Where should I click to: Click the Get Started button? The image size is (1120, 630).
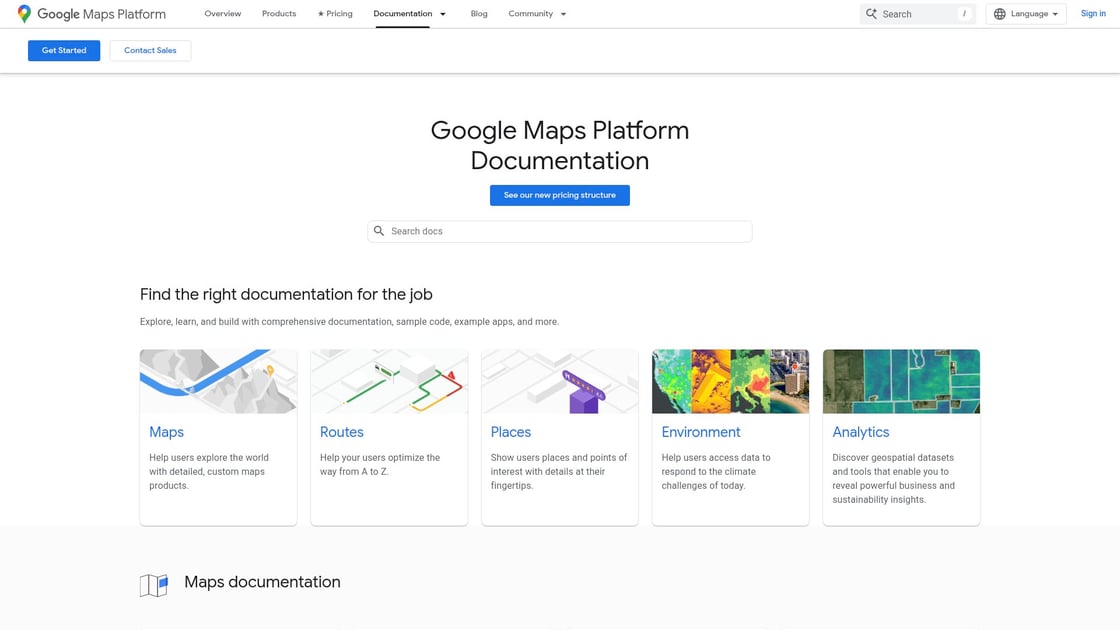64,51
